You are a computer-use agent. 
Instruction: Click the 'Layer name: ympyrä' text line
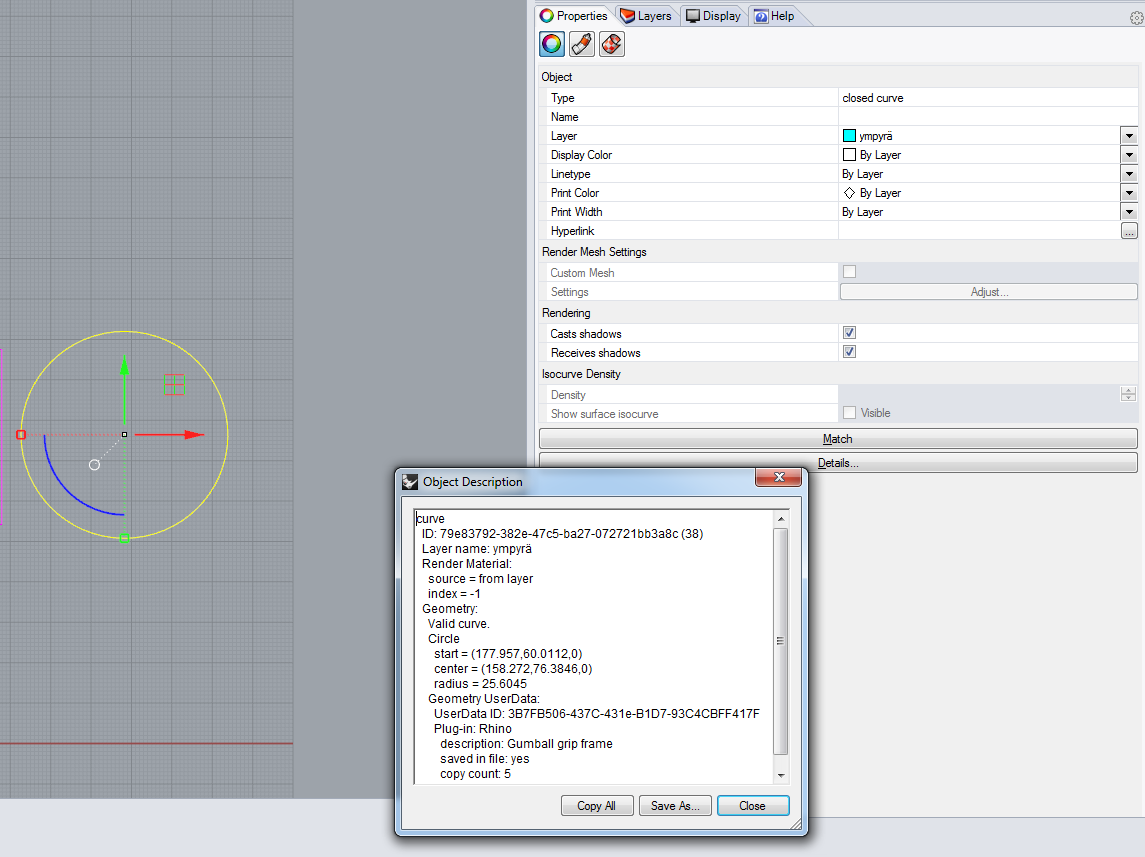pyautogui.click(x=477, y=549)
